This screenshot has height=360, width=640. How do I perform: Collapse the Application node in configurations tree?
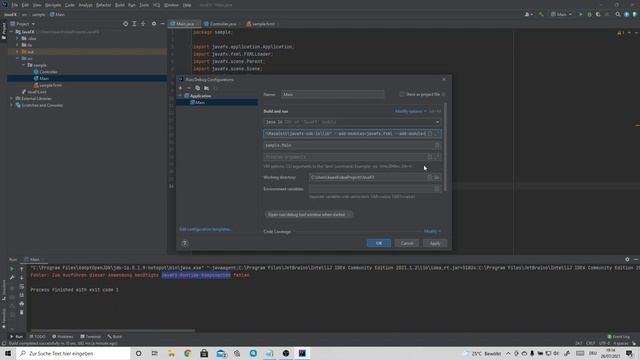tap(180, 96)
